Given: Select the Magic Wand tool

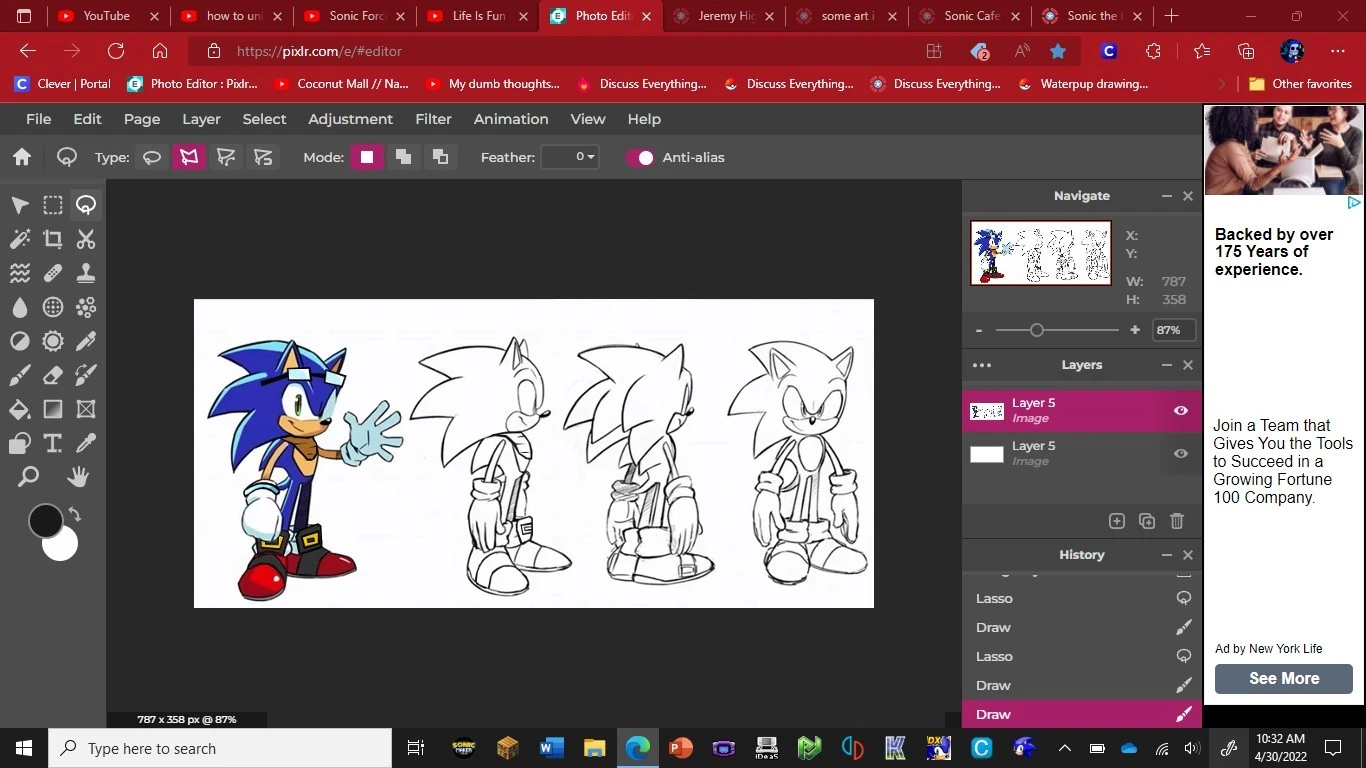Looking at the screenshot, I should tap(20, 238).
